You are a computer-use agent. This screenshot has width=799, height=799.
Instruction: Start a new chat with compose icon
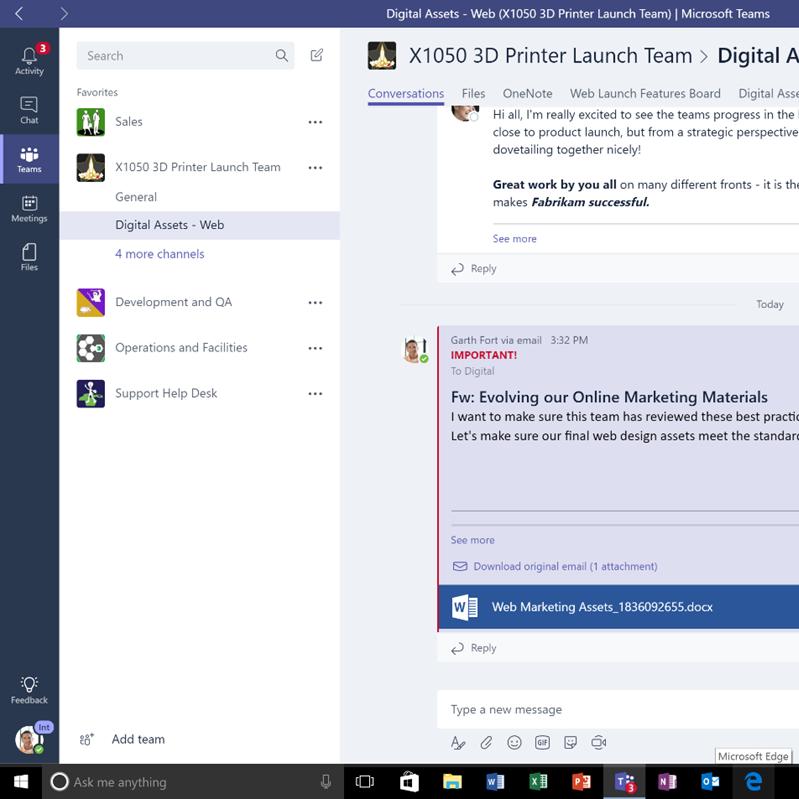(316, 55)
